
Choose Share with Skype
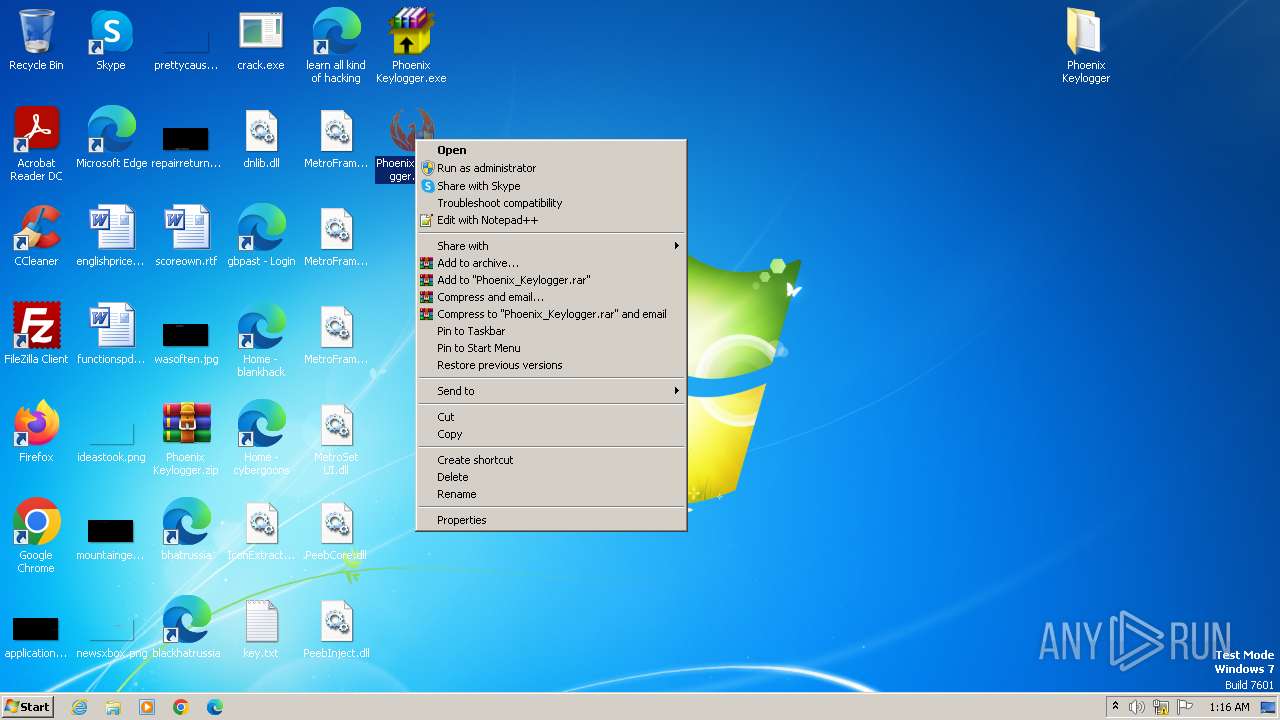[x=551, y=186]
